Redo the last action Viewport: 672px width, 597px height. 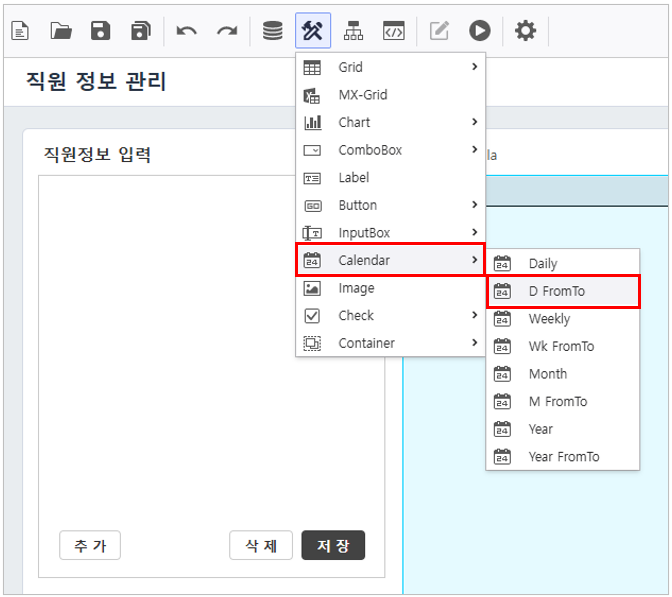tap(227, 31)
